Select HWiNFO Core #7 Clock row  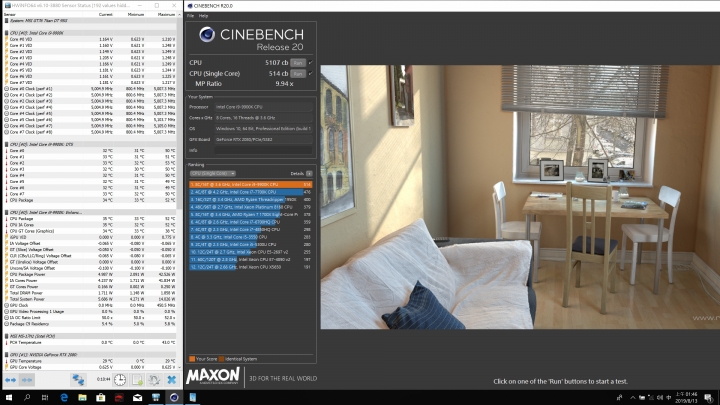91,132
